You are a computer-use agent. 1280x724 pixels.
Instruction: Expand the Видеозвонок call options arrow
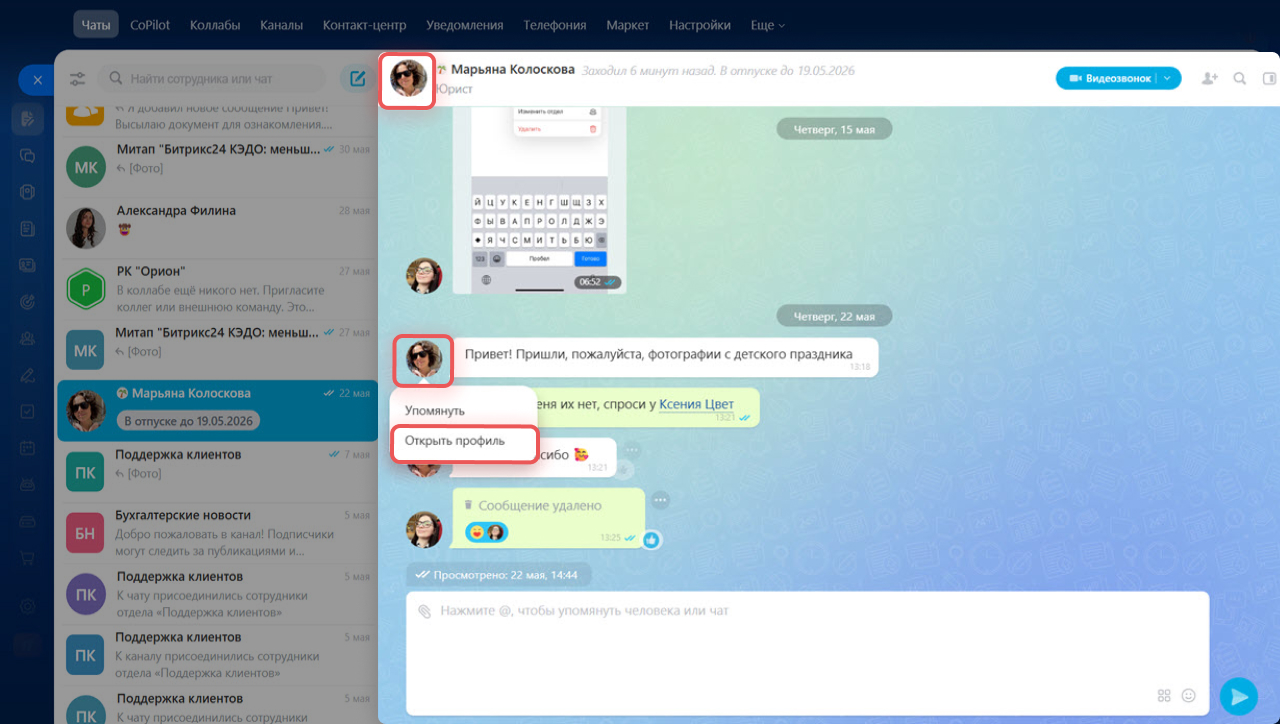click(1169, 78)
